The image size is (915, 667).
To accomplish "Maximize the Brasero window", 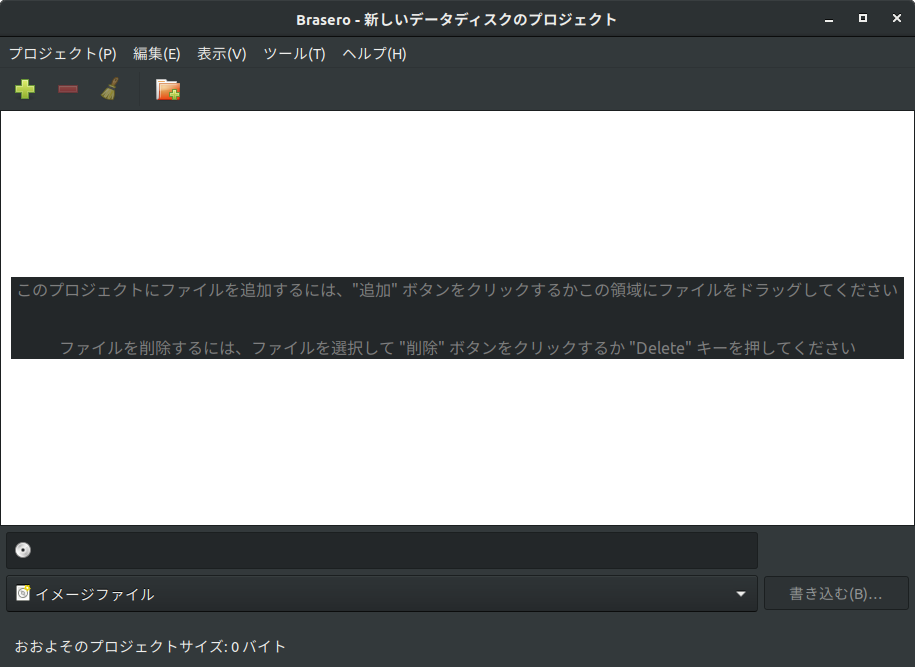I will point(862,19).
